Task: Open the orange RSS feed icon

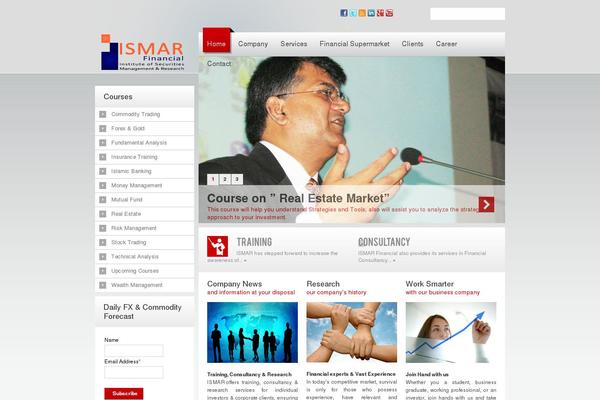Action: pyautogui.click(x=362, y=13)
